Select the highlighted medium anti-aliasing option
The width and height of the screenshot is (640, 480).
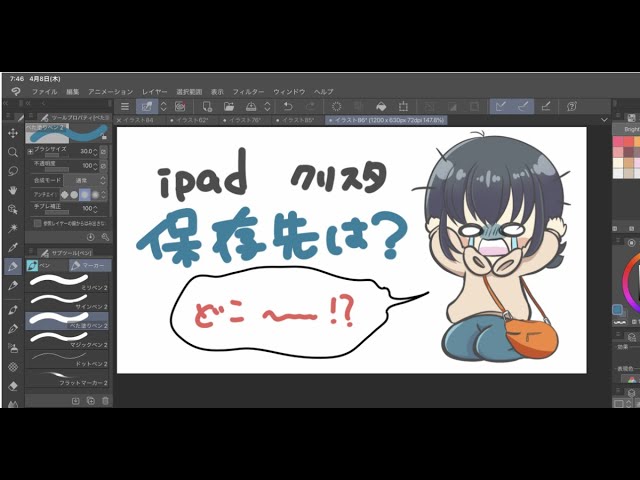[x=84, y=195]
